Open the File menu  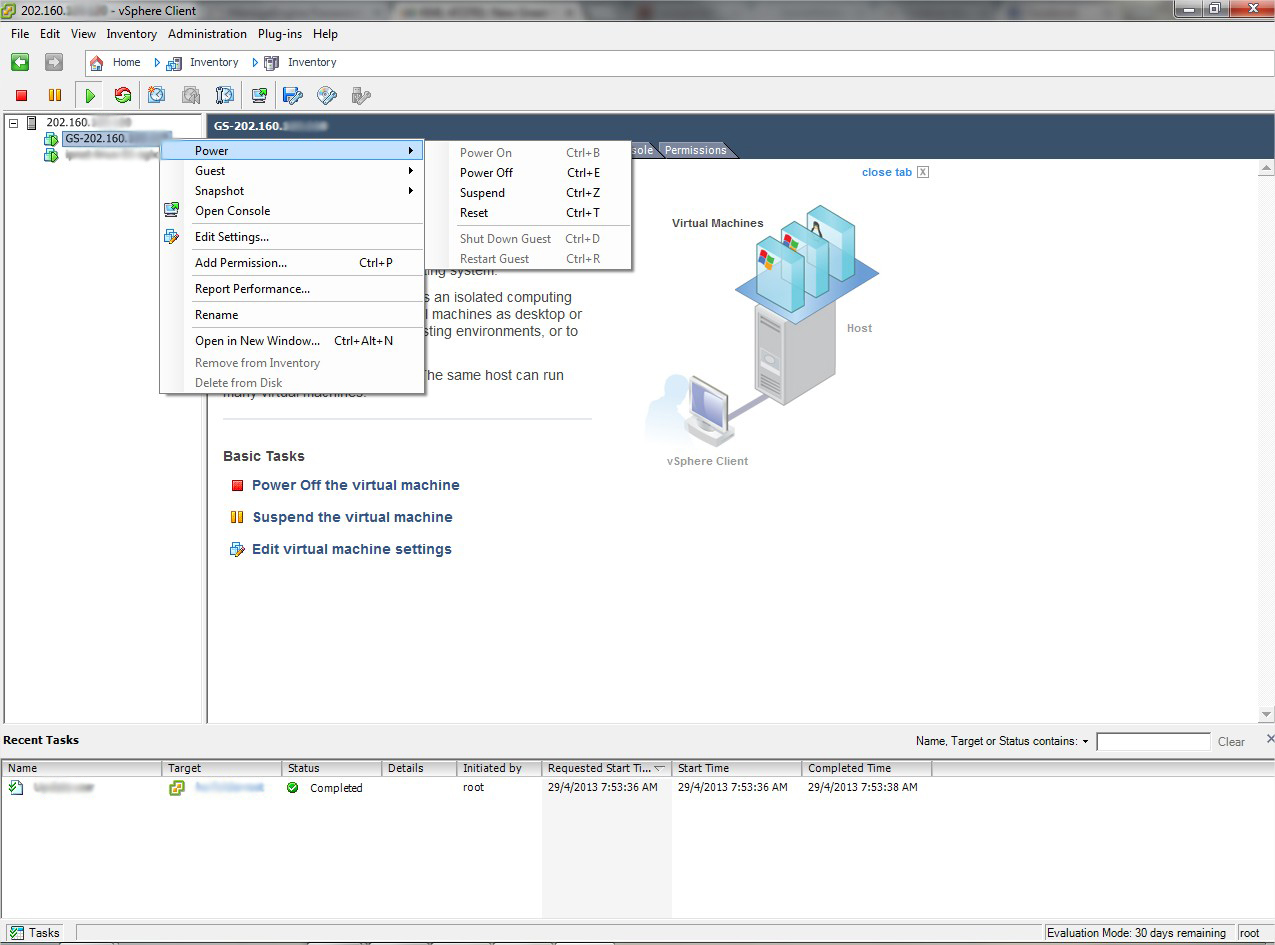tap(20, 34)
